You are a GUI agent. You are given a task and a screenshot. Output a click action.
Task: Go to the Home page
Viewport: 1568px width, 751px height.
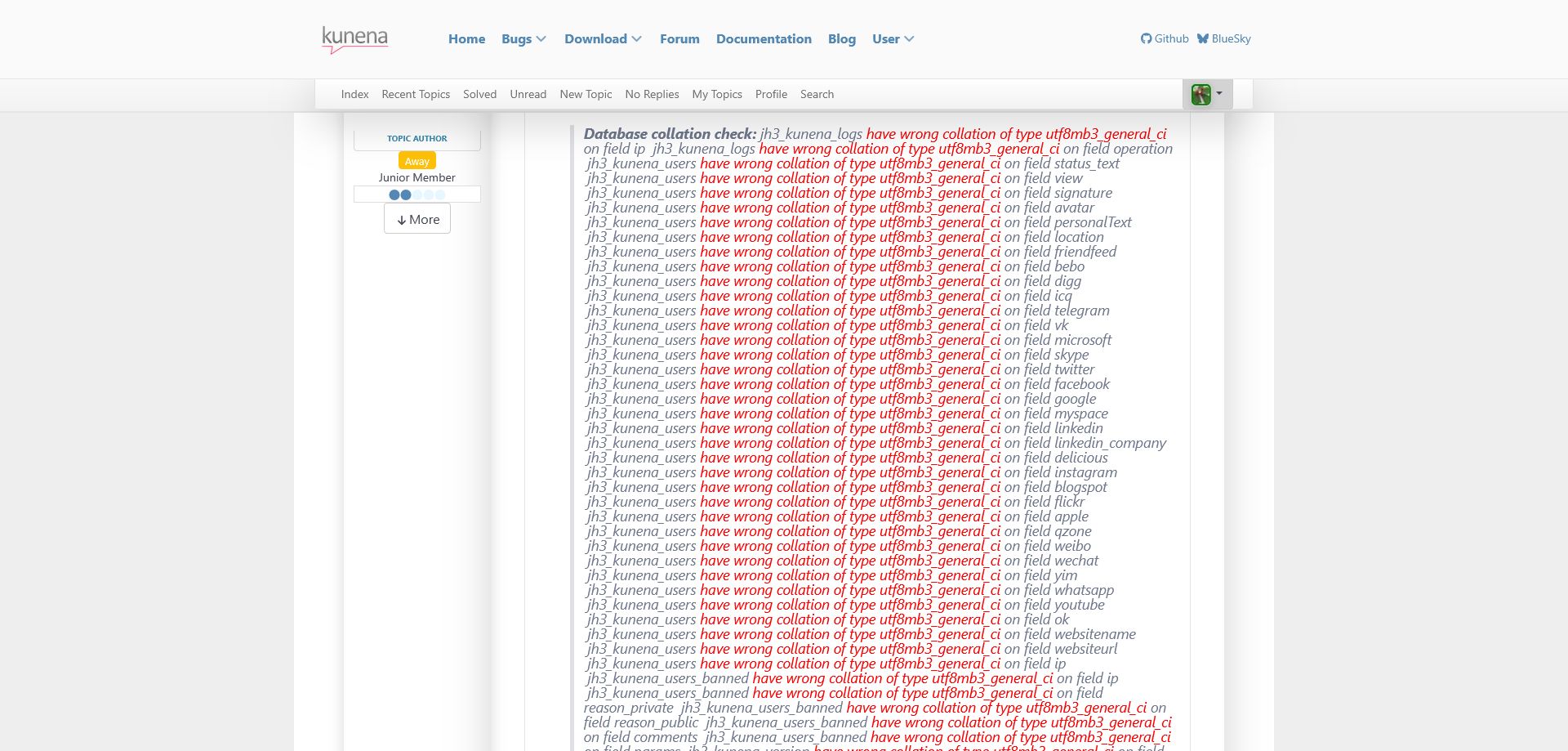pos(466,39)
